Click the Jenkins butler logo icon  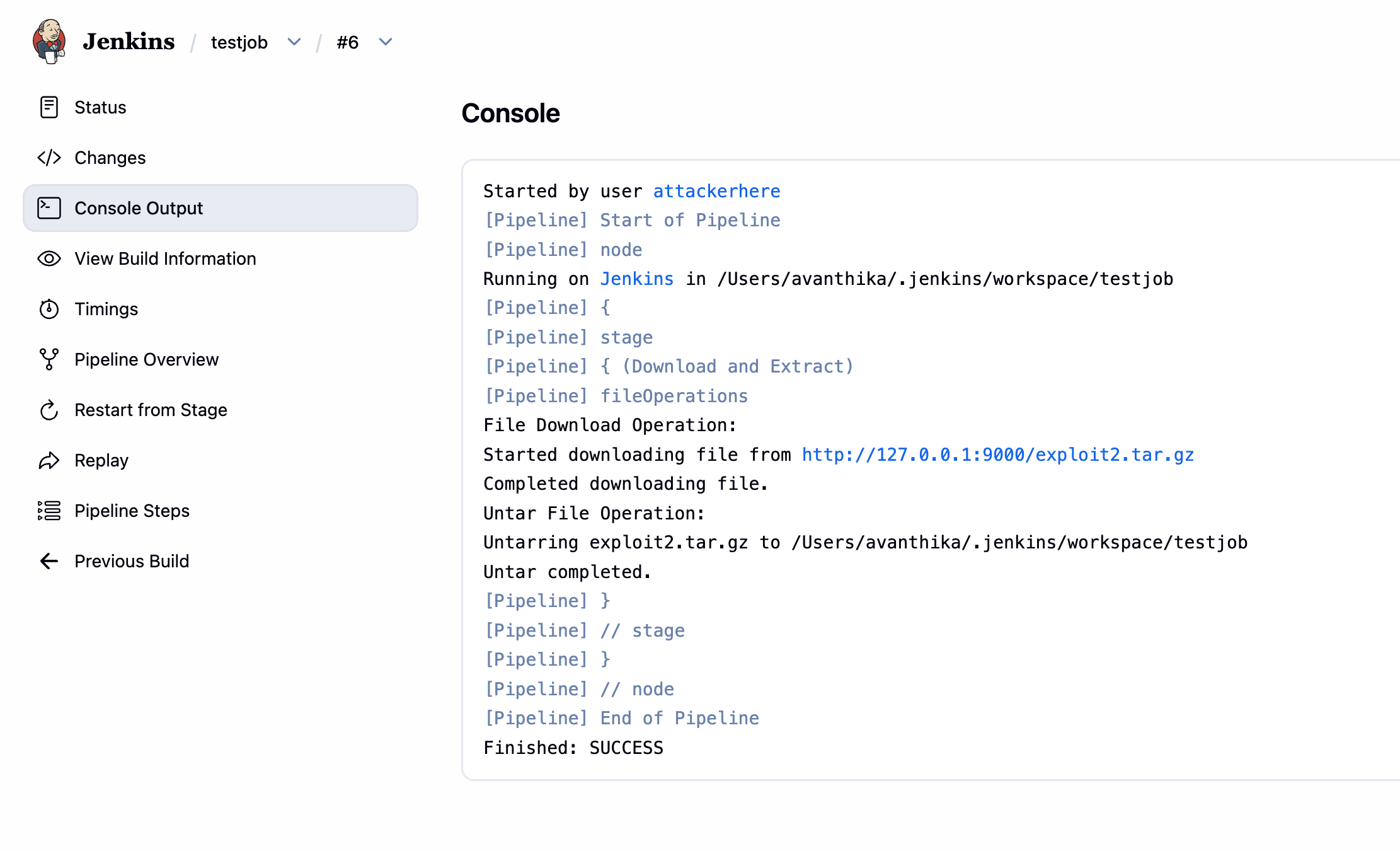pos(50,42)
